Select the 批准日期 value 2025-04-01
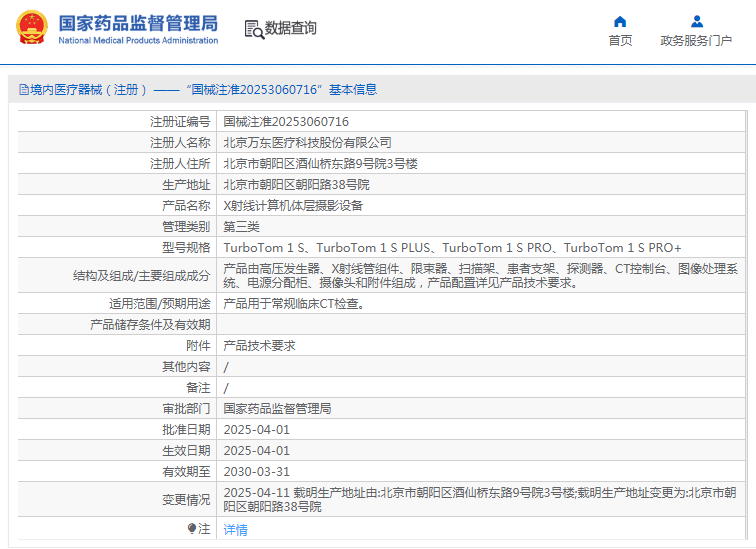Image resolution: width=756 pixels, height=549 pixels. coord(256,429)
